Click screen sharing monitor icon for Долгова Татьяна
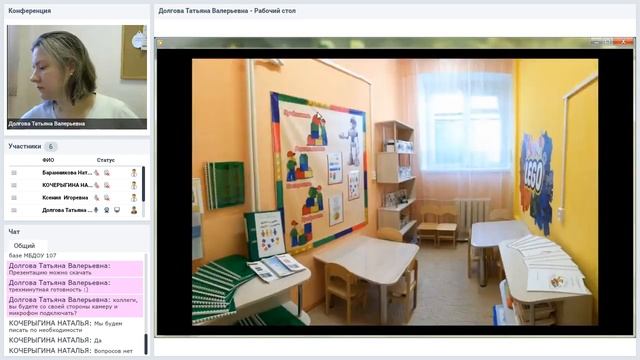 click(117, 210)
